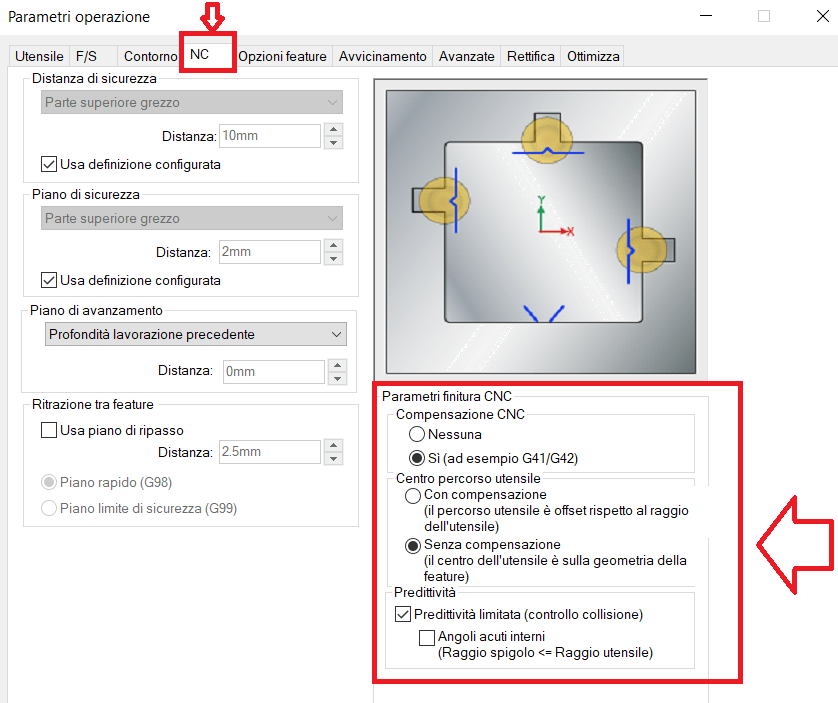Screen dimensions: 838x703
Task: Select Nessuna CNC compensation
Action: 417,434
